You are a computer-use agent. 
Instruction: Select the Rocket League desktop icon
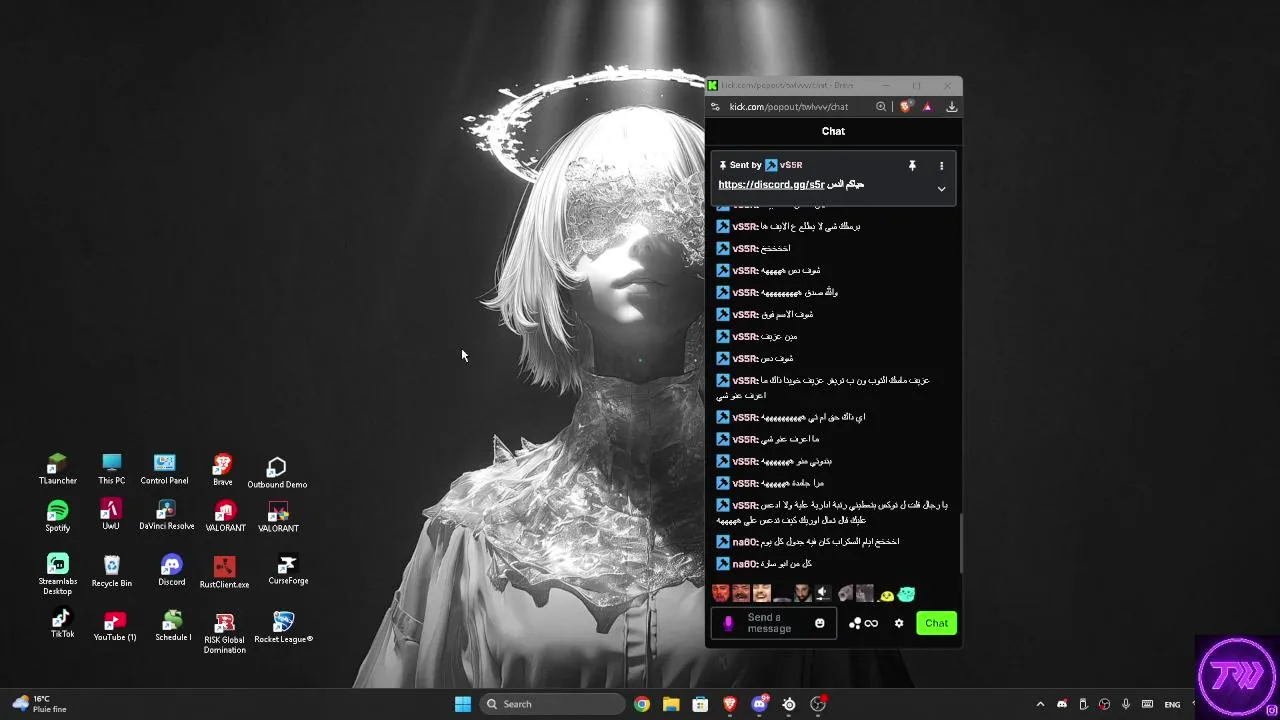(x=283, y=627)
